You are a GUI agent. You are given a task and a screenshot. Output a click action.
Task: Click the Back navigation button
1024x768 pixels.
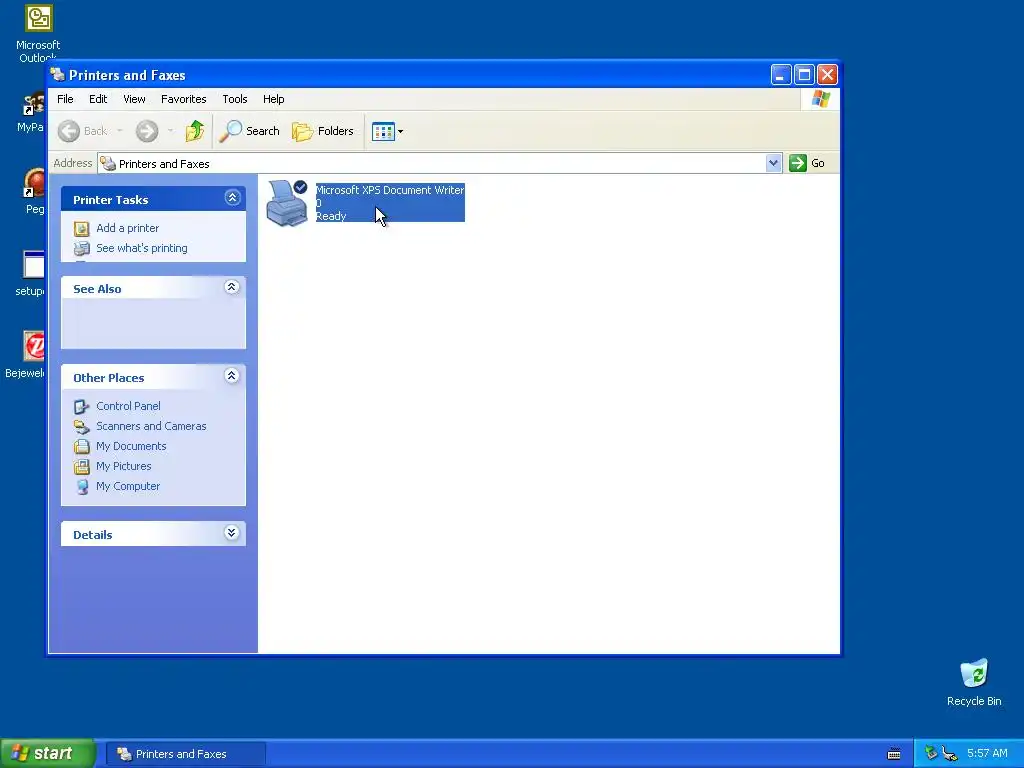[82, 131]
